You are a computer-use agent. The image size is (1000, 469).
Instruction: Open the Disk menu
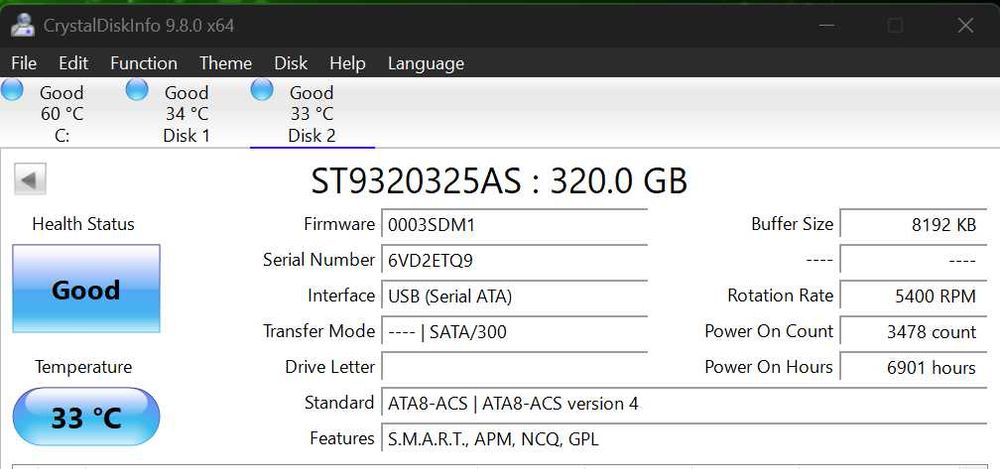pyautogui.click(x=291, y=63)
